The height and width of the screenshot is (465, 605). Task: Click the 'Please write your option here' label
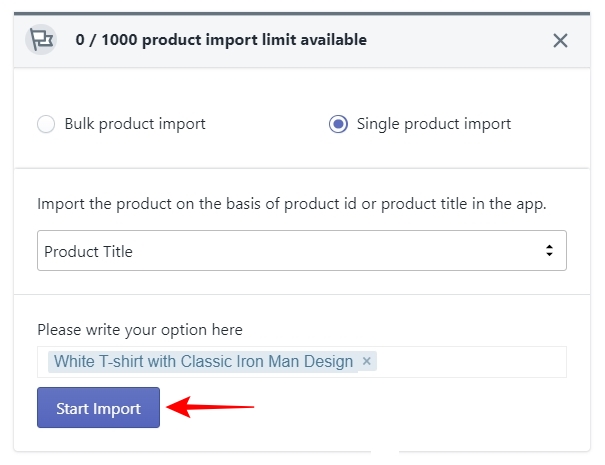point(140,330)
